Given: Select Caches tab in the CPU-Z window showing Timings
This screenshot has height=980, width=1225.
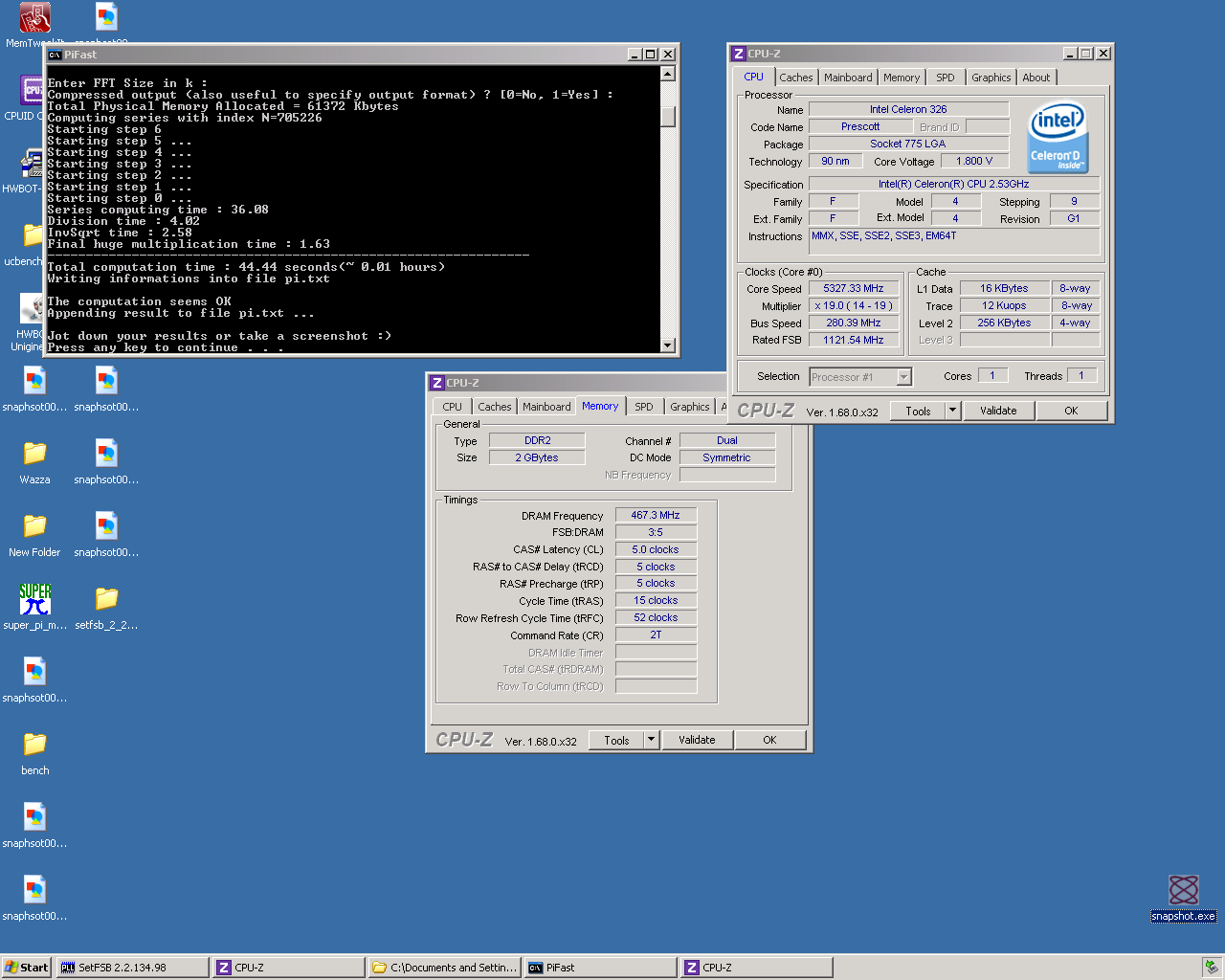Looking at the screenshot, I should click(495, 407).
